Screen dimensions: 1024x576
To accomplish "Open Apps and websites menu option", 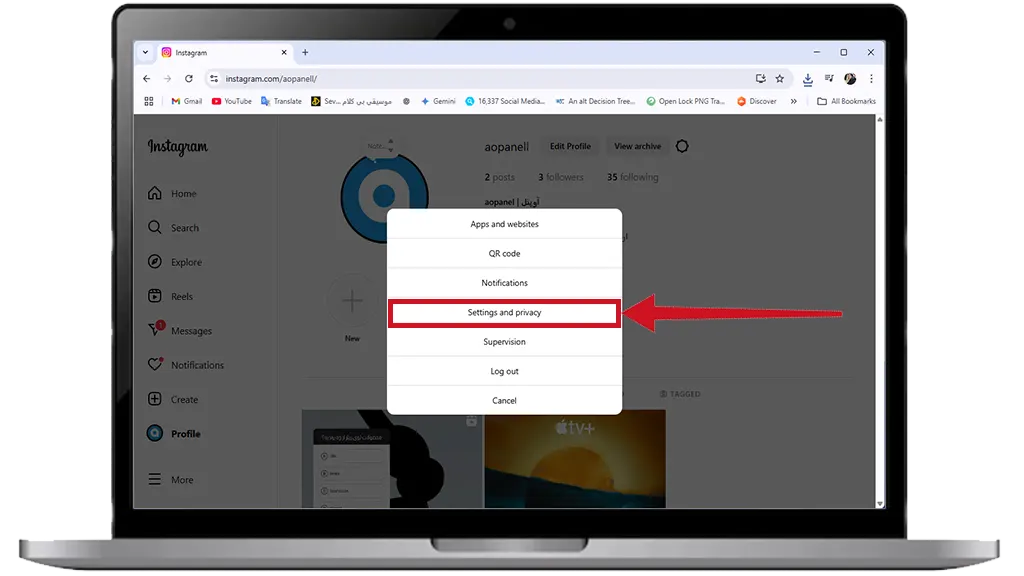I will tap(504, 224).
